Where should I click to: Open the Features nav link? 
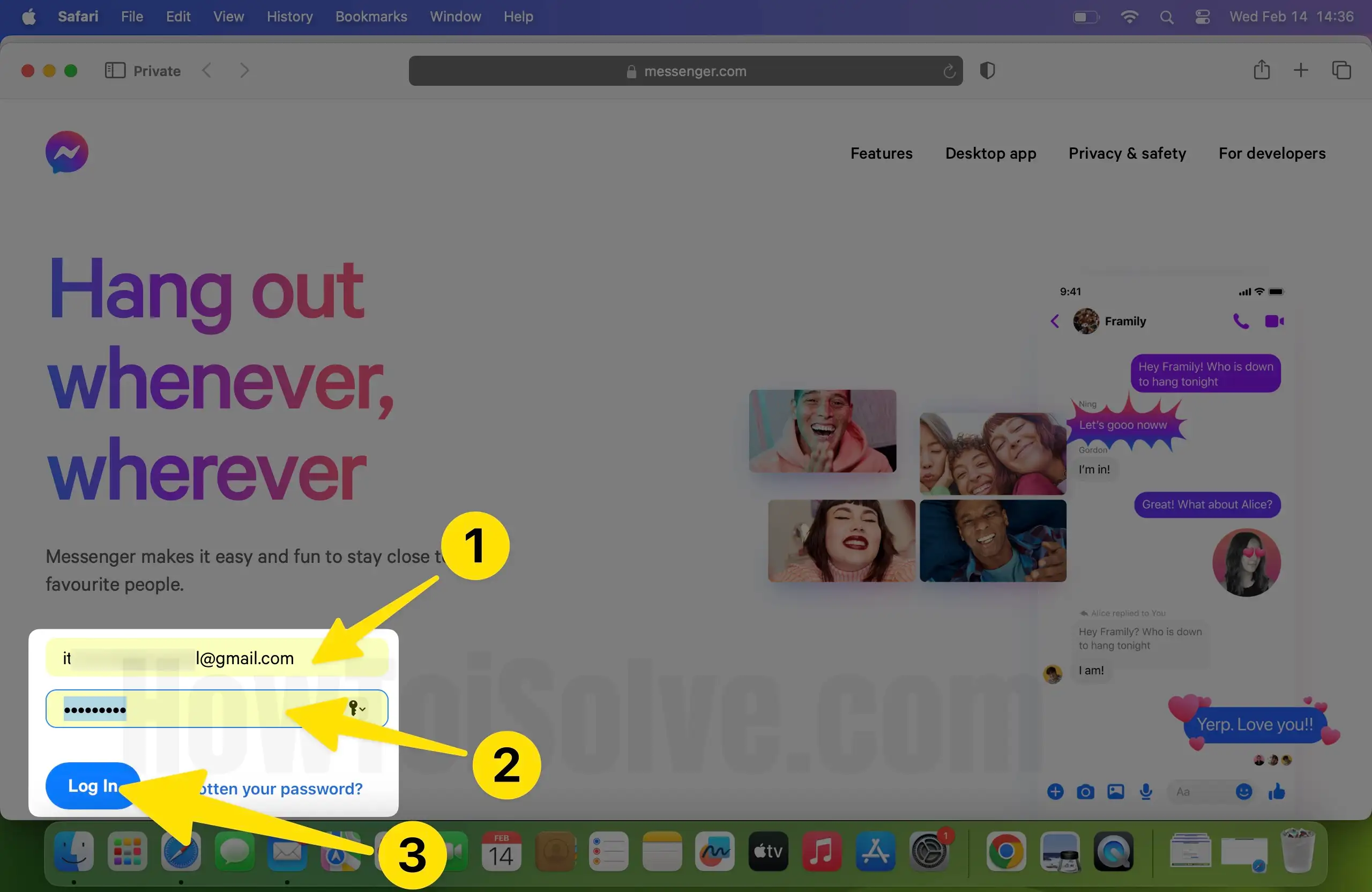tap(881, 153)
